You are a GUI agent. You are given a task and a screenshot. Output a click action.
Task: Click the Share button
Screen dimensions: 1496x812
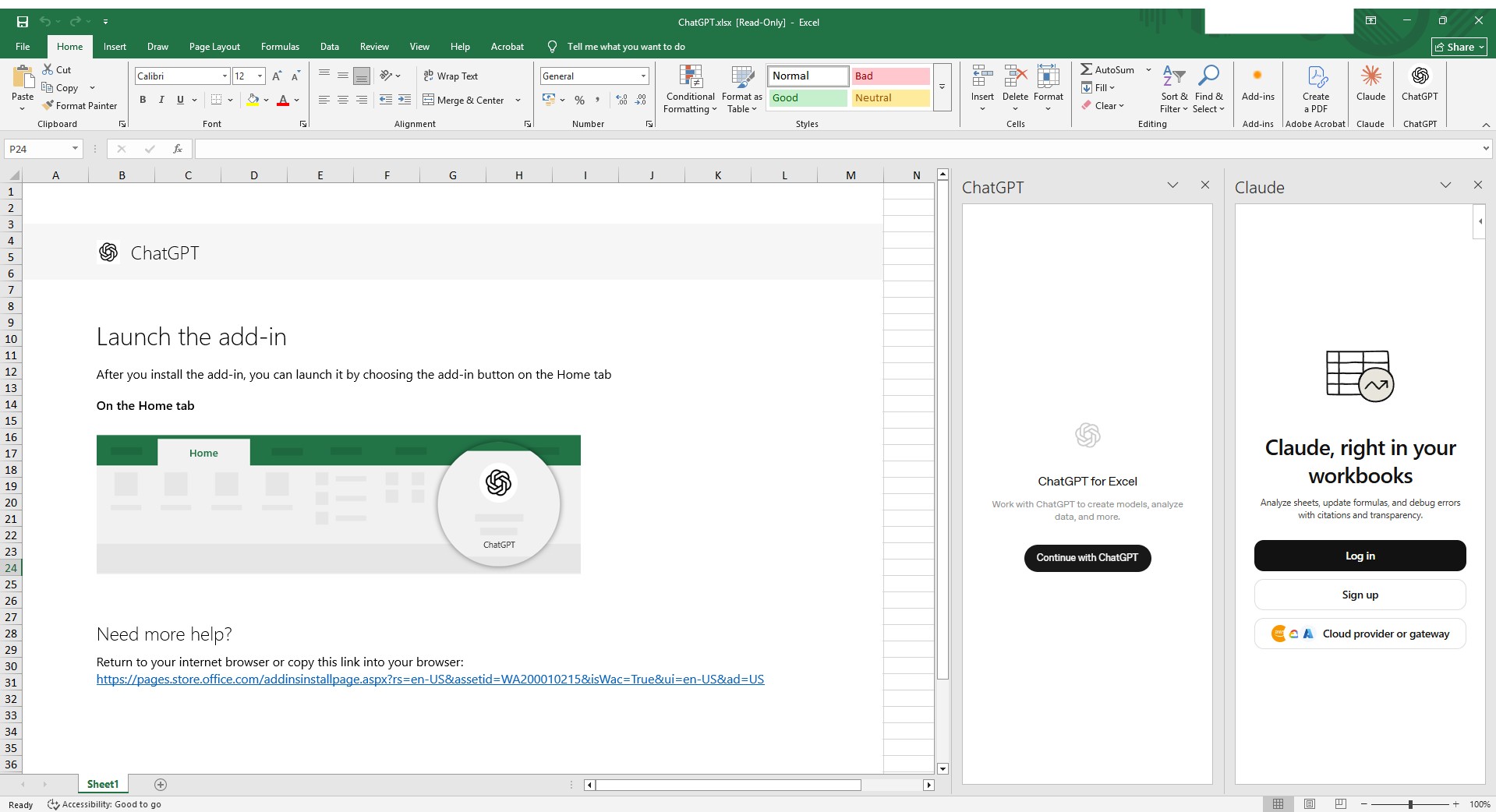pos(1461,47)
